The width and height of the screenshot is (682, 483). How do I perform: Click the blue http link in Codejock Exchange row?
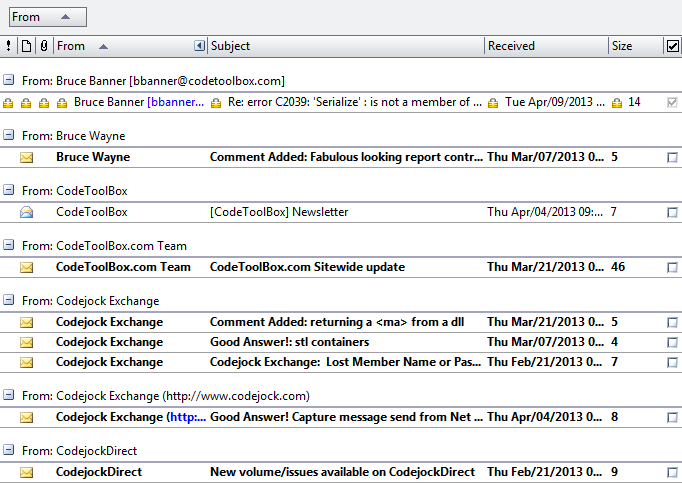tap(188, 417)
